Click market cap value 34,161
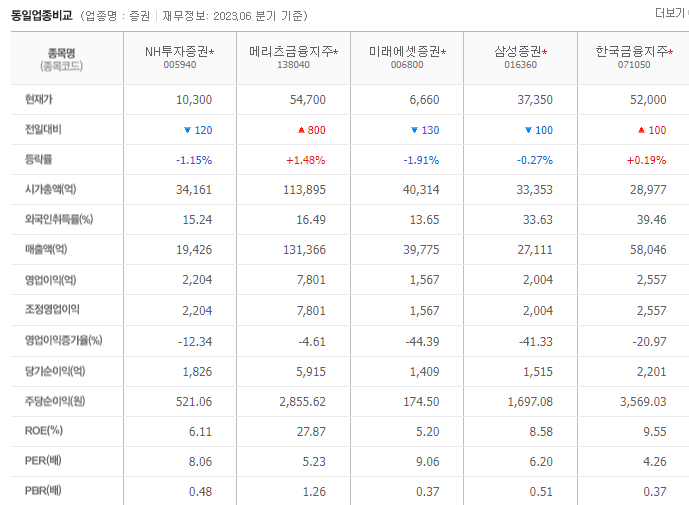 click(x=194, y=190)
